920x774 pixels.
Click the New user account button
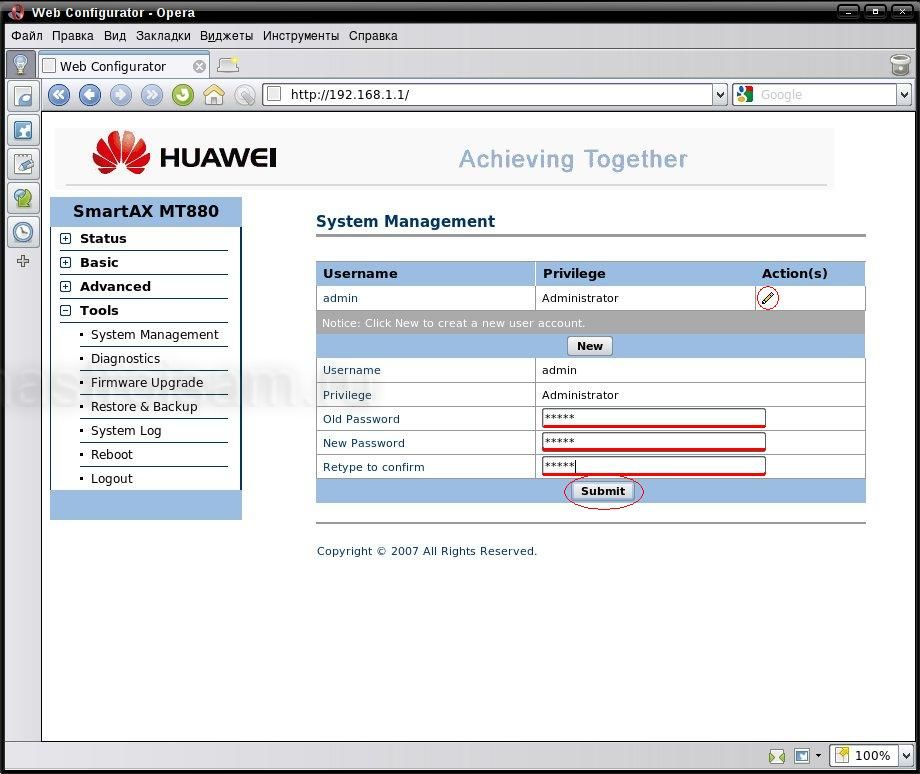click(x=590, y=346)
